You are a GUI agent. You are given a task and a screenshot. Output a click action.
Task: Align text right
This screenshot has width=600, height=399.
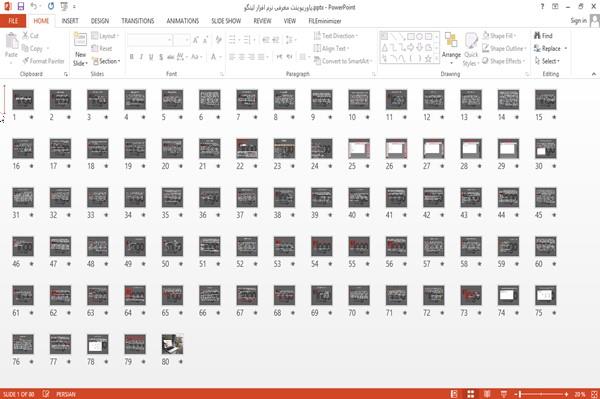pyautogui.click(x=251, y=57)
